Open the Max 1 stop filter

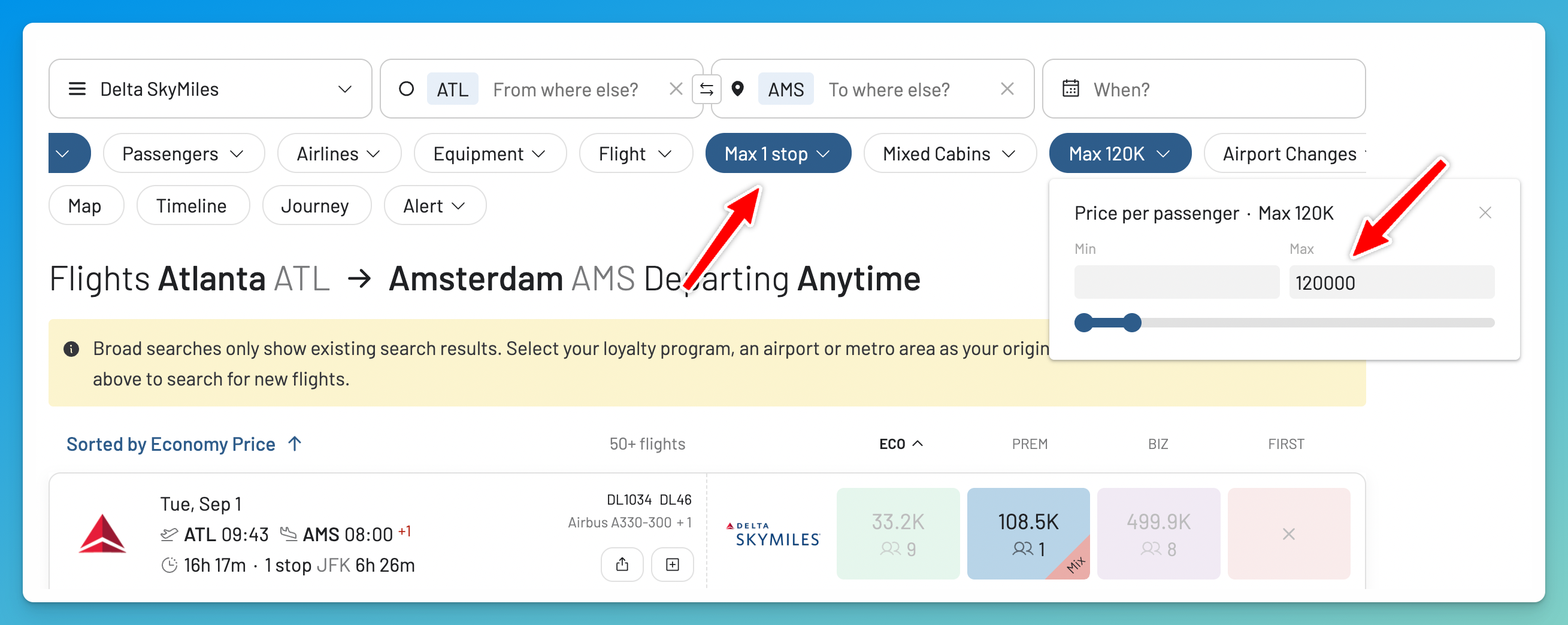point(778,153)
